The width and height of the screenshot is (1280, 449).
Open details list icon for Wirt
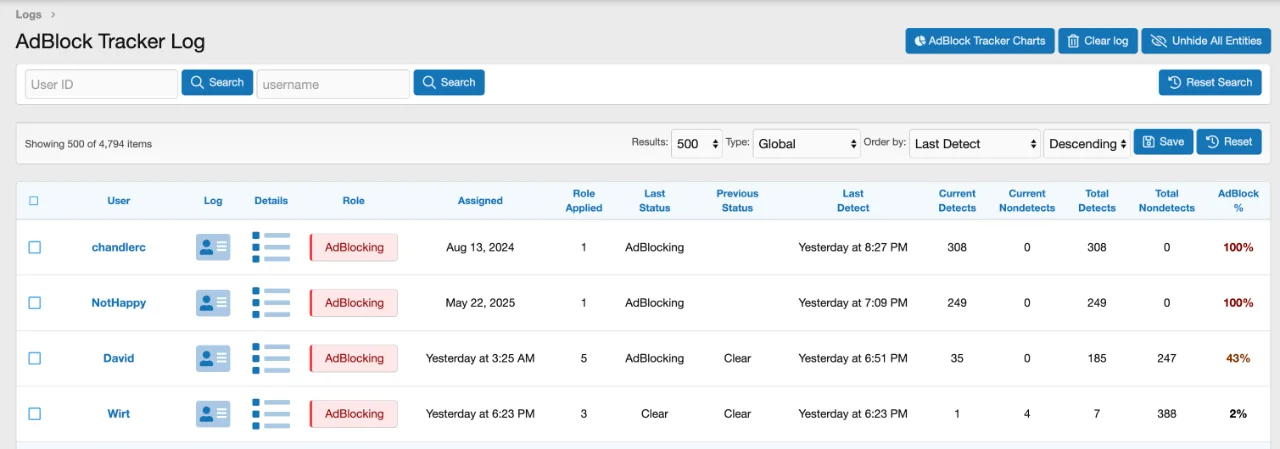(x=271, y=414)
